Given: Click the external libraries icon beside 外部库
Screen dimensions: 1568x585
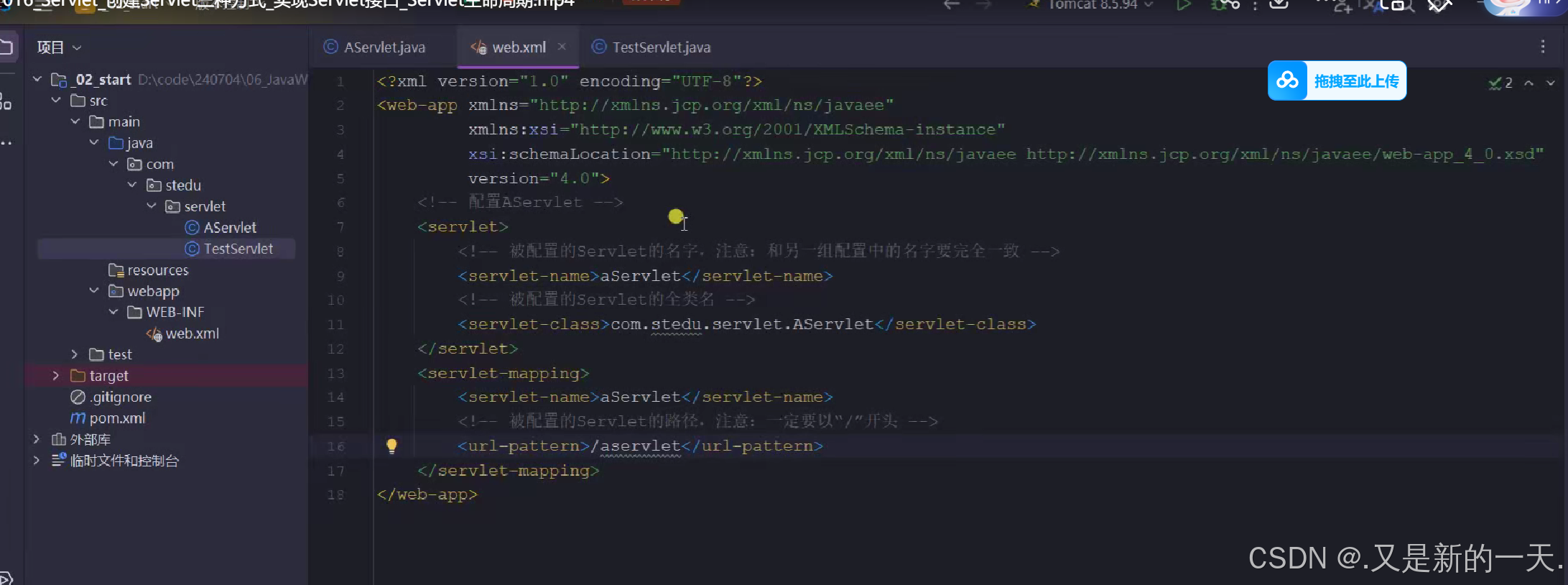Looking at the screenshot, I should tap(59, 439).
